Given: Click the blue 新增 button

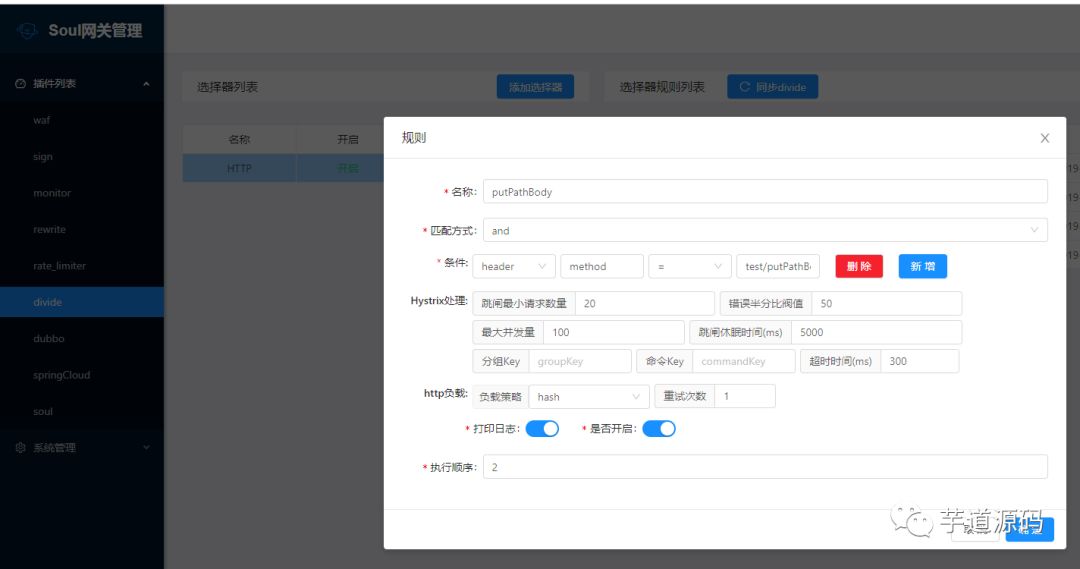Looking at the screenshot, I should click(x=922, y=267).
